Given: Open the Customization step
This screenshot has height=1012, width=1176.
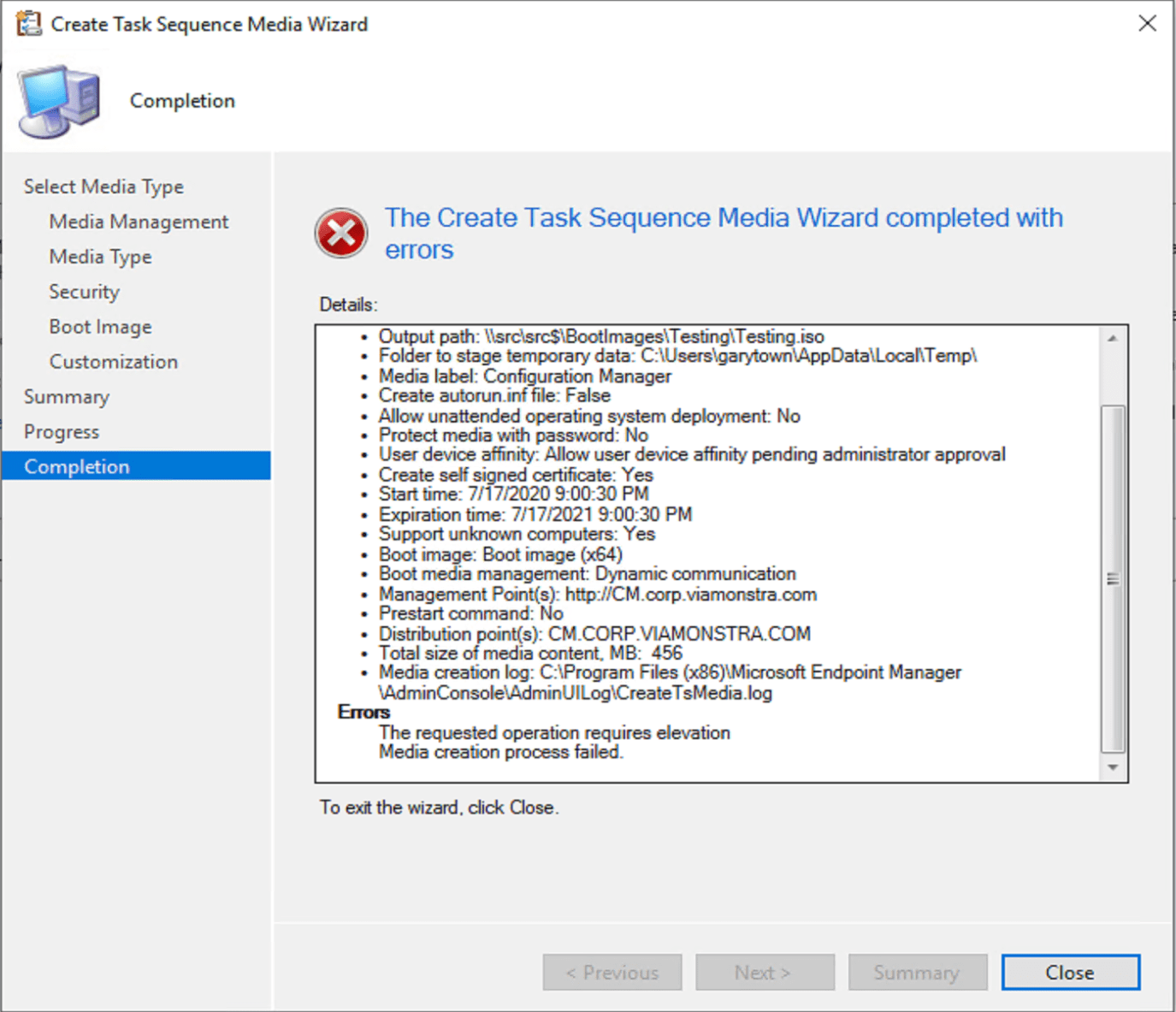Looking at the screenshot, I should [x=113, y=361].
